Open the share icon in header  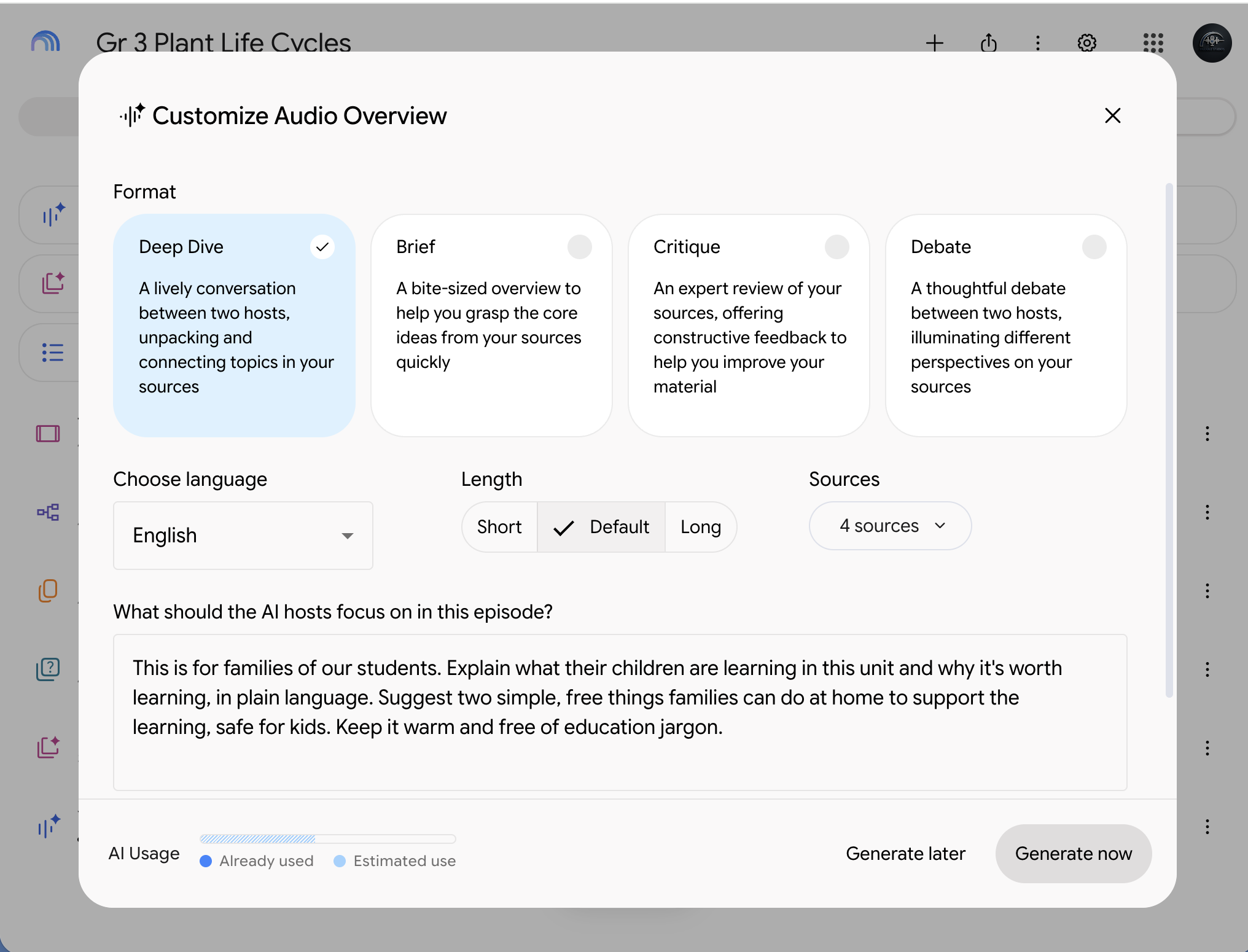pos(988,43)
